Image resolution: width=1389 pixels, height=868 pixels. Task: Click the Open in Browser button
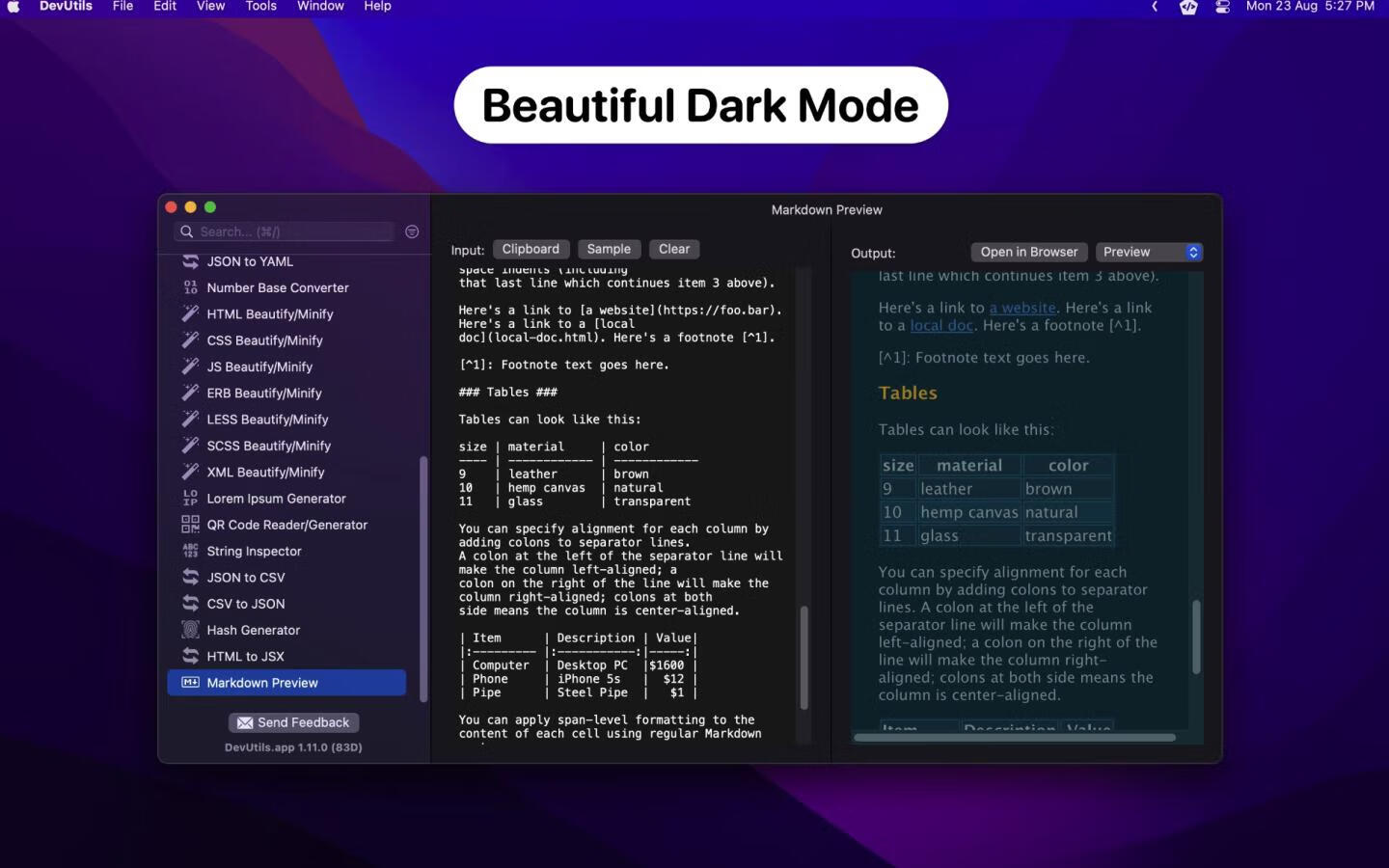[x=1029, y=252]
